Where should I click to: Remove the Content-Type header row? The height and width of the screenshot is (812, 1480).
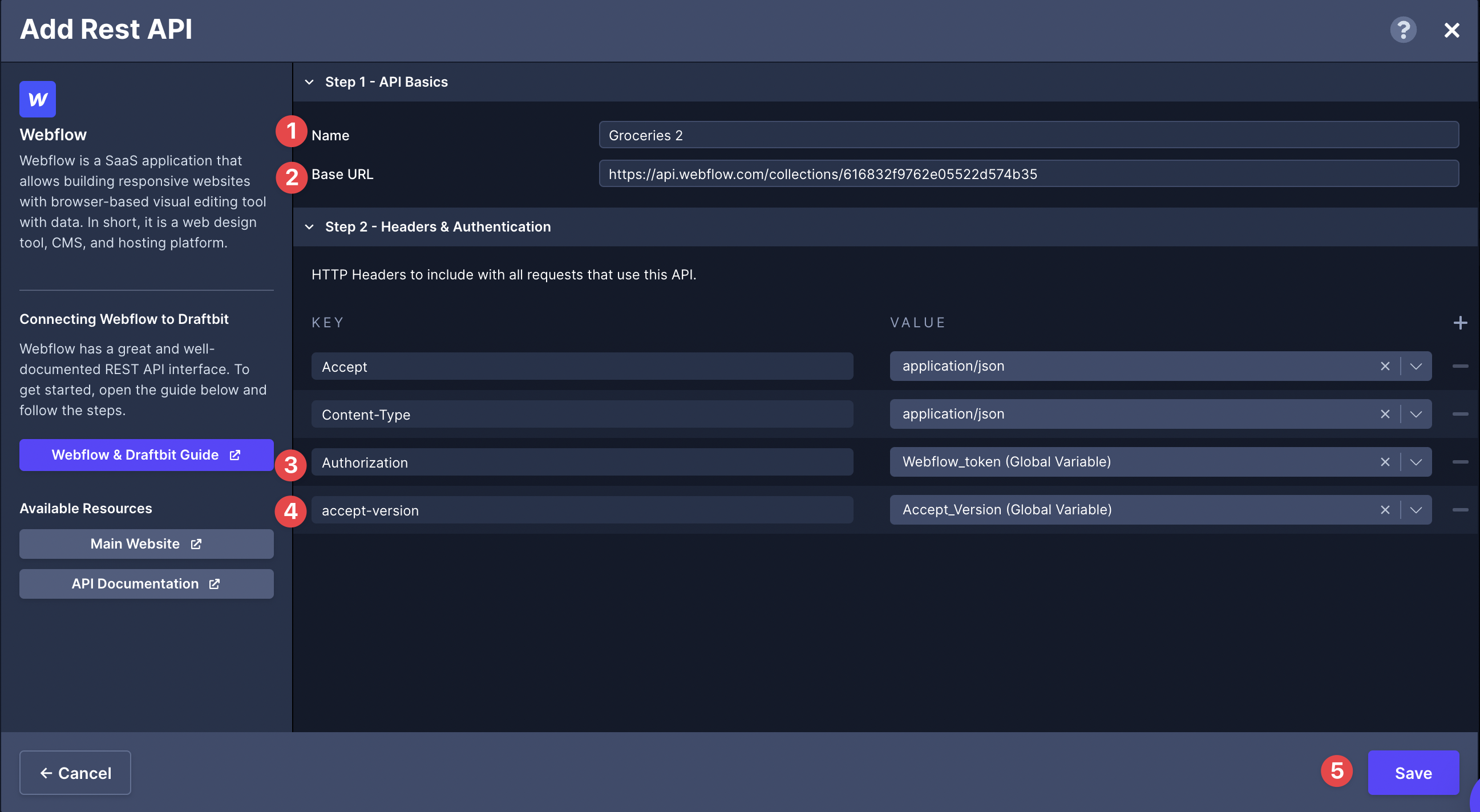(x=1460, y=414)
